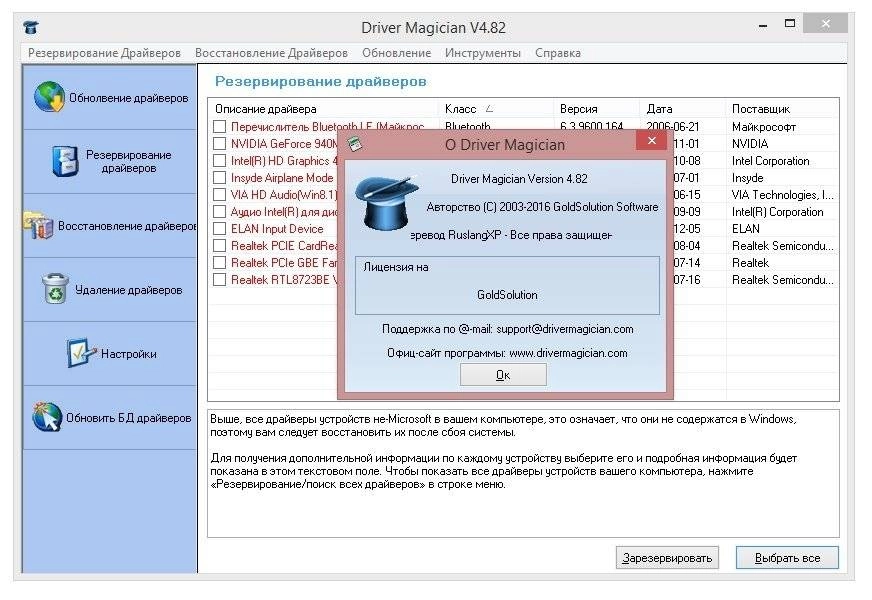Open the Обновление menu
Viewport: 872px width, 600px height.
click(397, 53)
